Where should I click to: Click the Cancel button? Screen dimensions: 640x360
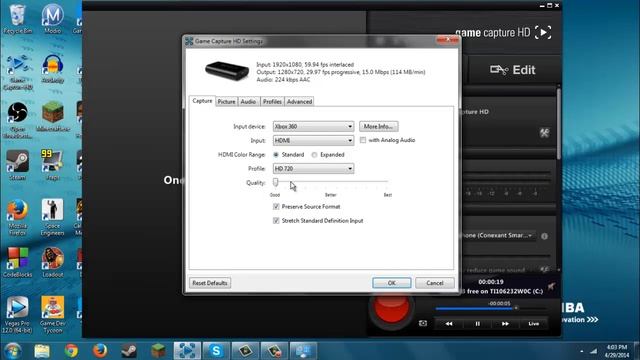[x=435, y=283]
